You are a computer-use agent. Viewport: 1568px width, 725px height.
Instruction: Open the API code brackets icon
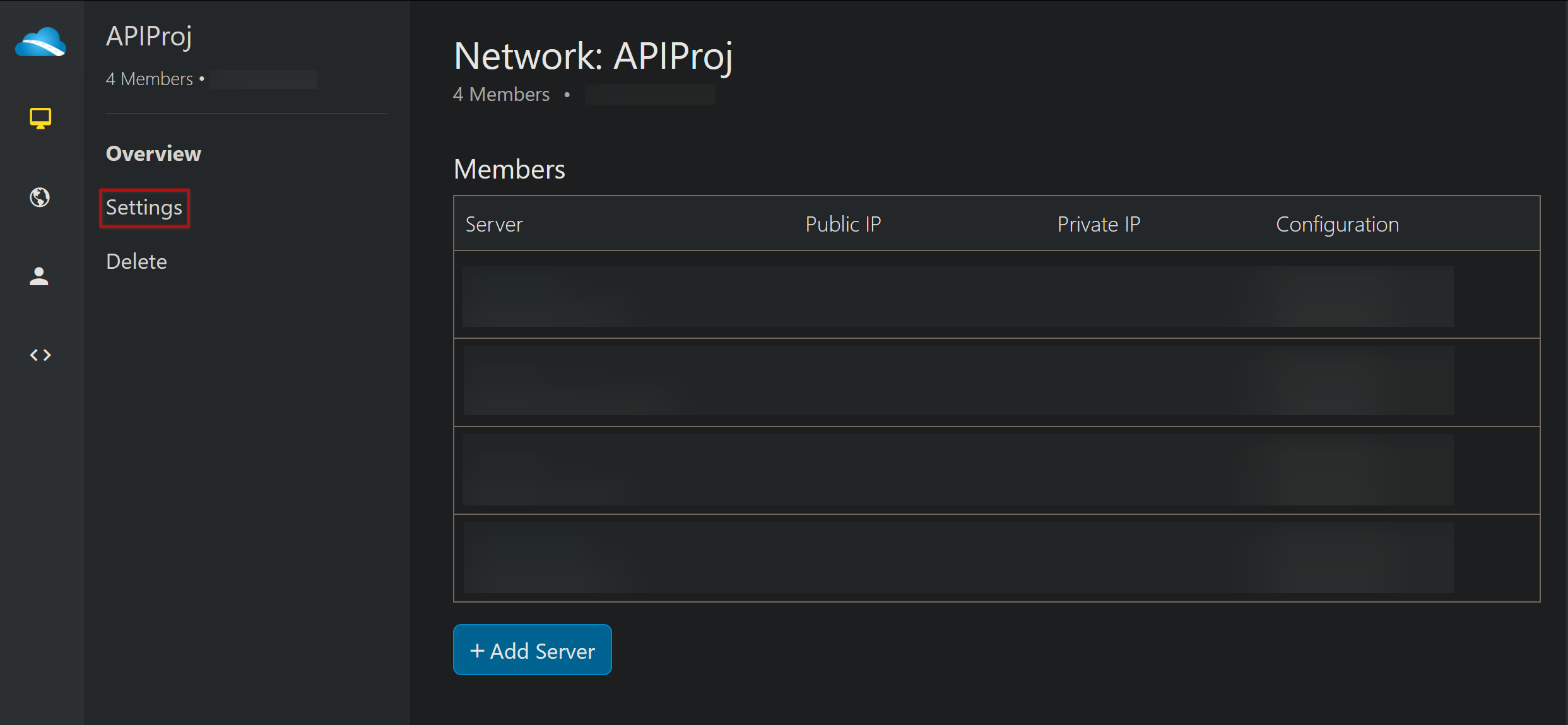40,355
